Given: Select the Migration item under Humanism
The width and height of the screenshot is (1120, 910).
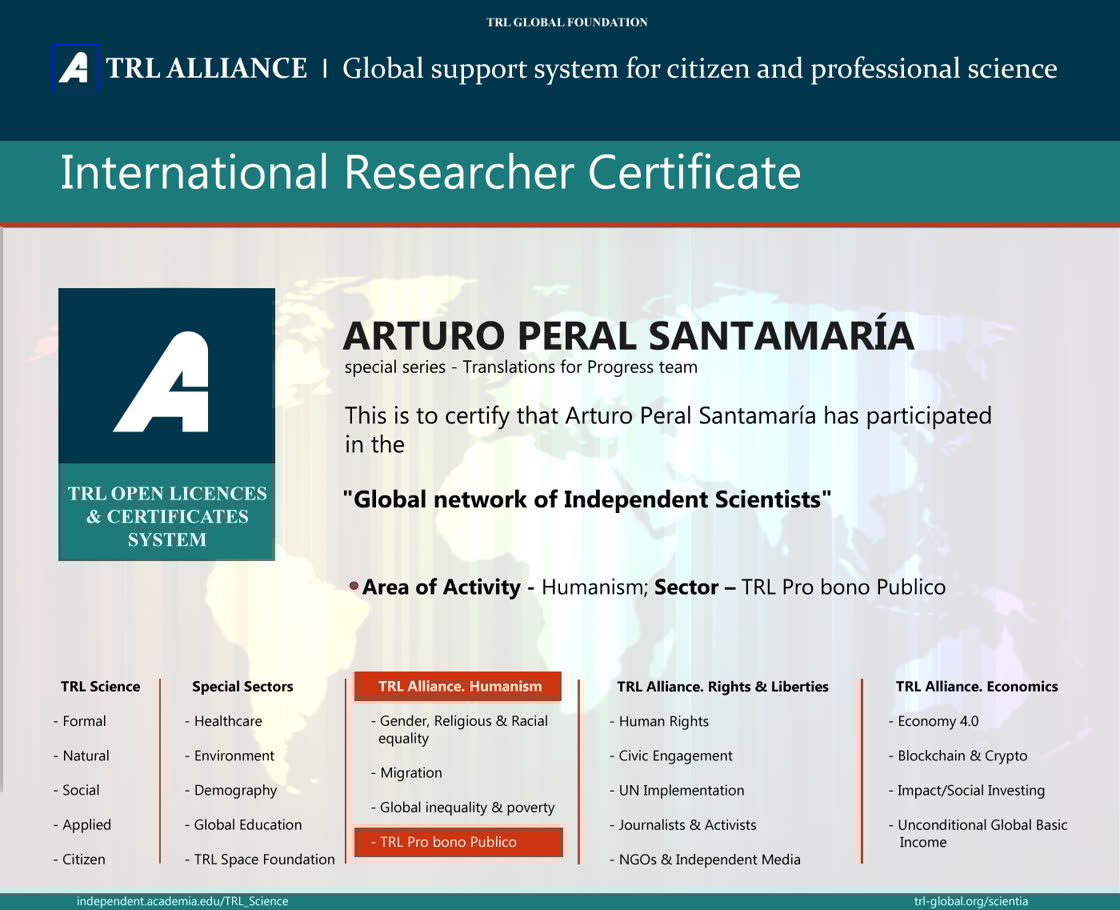Looking at the screenshot, I should coord(410,773).
